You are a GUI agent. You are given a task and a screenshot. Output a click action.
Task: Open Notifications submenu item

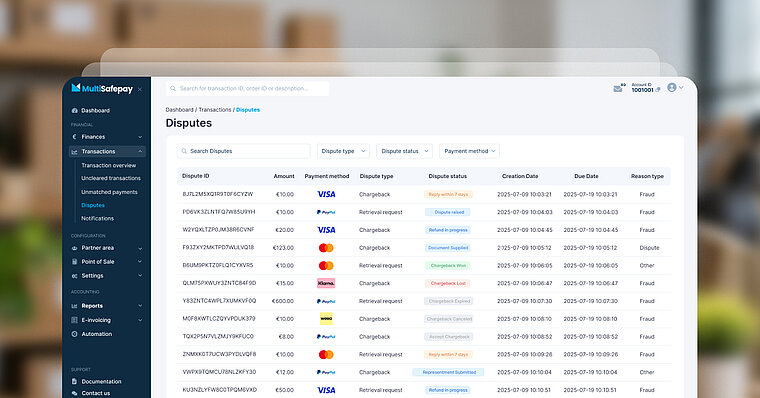pos(97,218)
